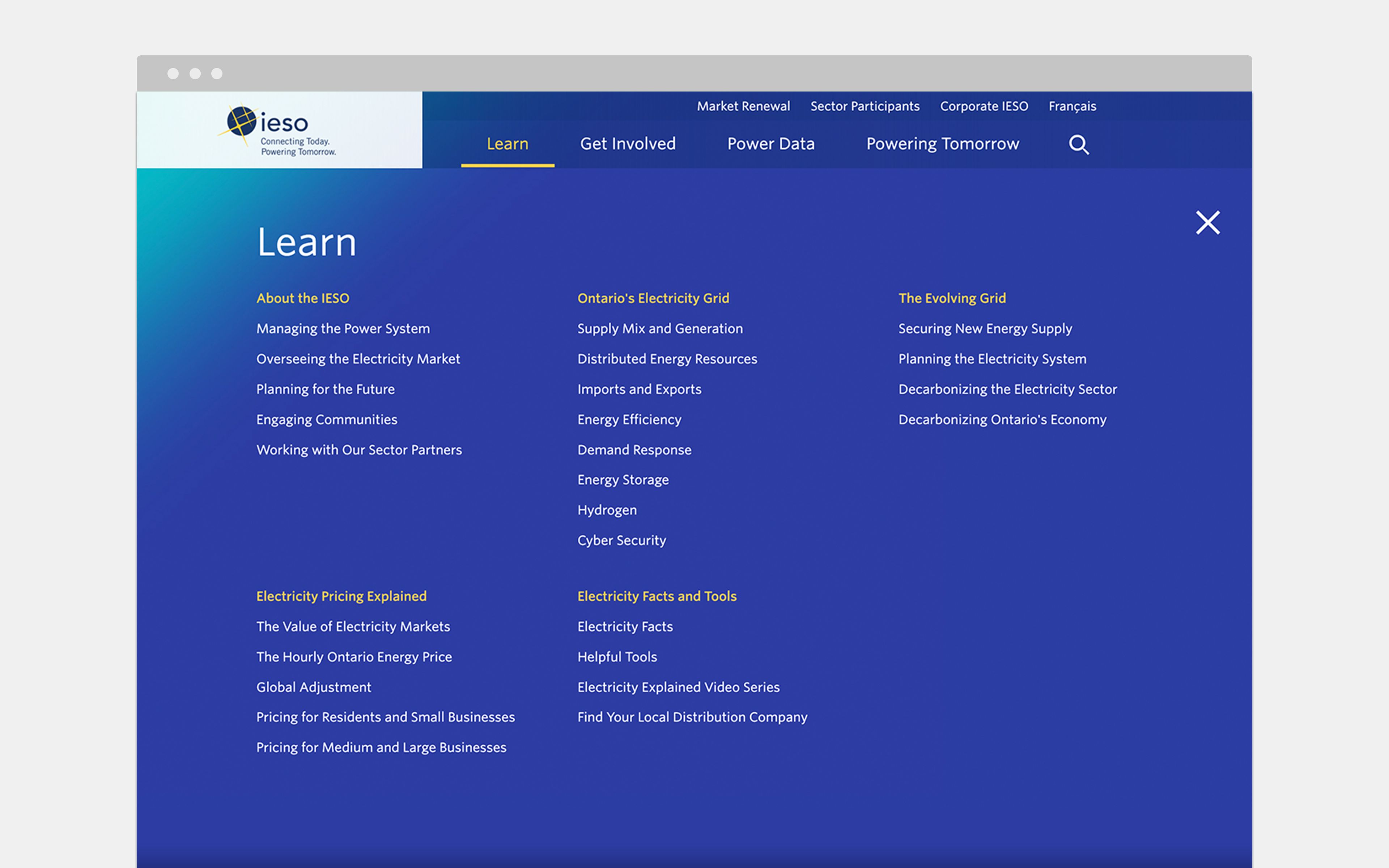Open Energy Storage
The height and width of the screenshot is (868, 1389).
click(623, 480)
